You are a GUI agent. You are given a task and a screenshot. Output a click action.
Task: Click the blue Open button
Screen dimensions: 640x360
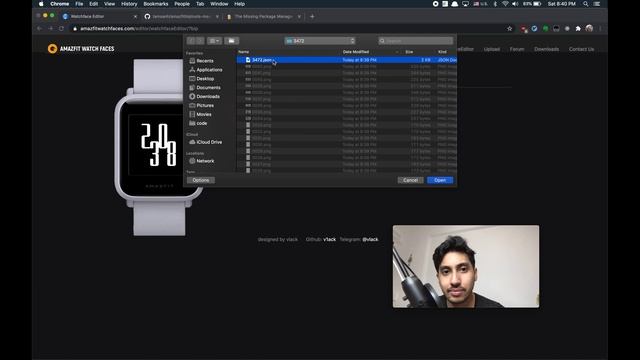click(x=440, y=180)
